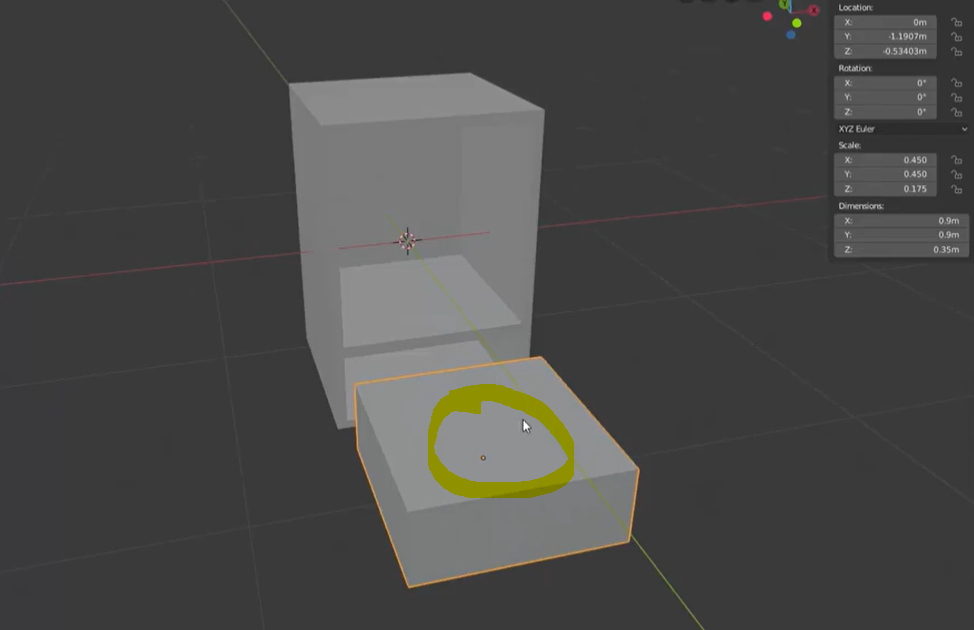The image size is (974, 630).
Task: Edit the Rotation X field
Action: (x=885, y=83)
